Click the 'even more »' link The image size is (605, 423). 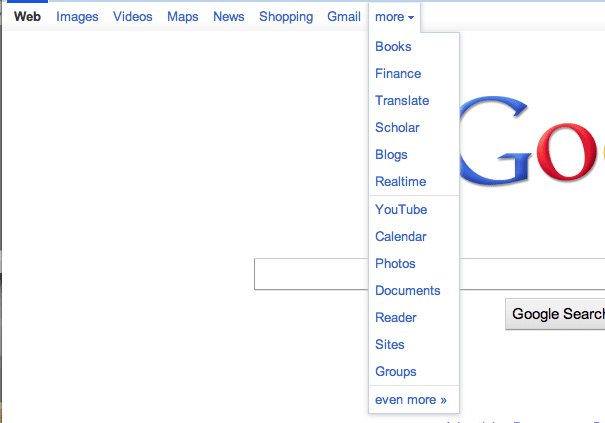pos(410,400)
